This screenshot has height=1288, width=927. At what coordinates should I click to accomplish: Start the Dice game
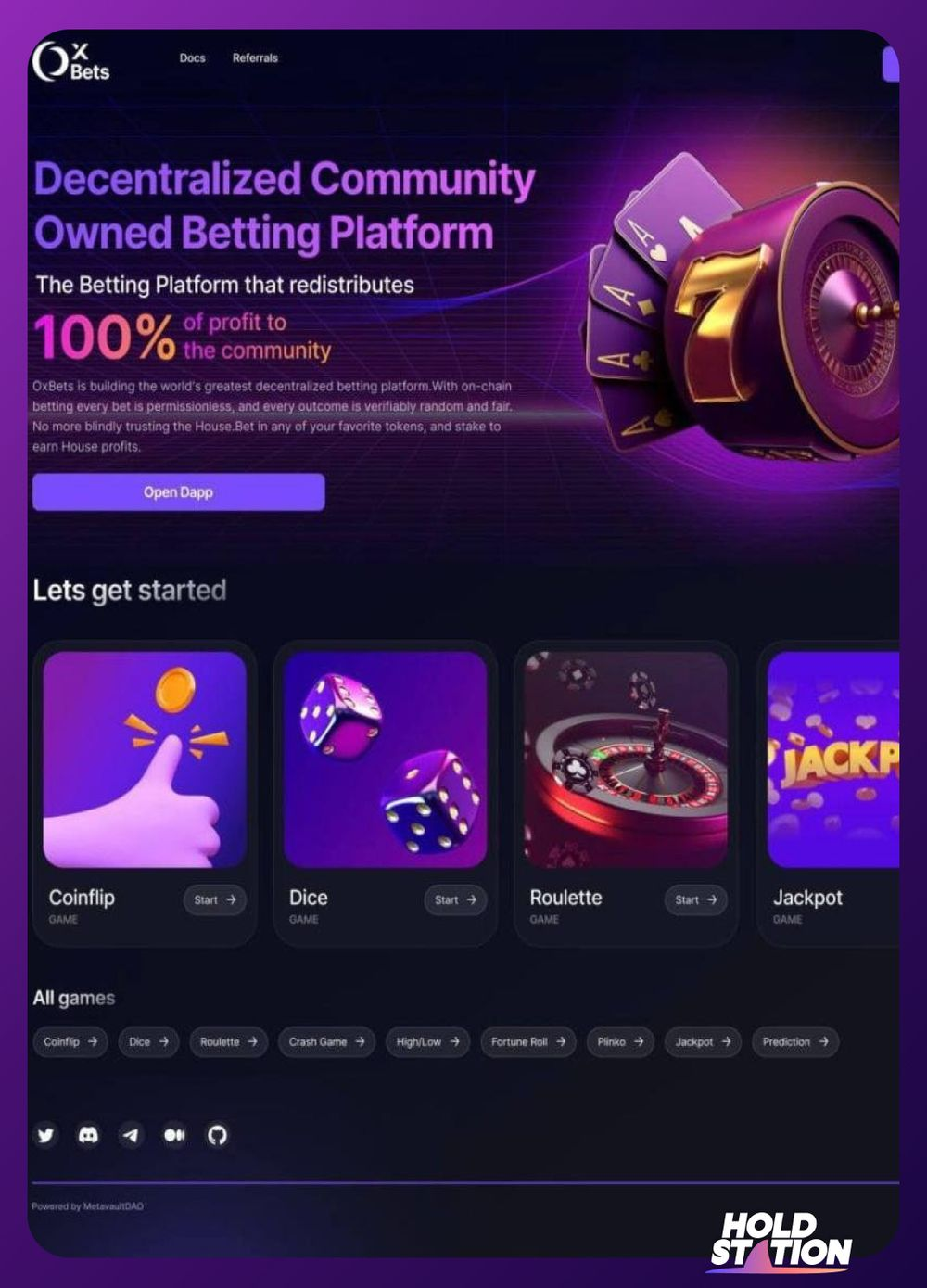(x=455, y=899)
